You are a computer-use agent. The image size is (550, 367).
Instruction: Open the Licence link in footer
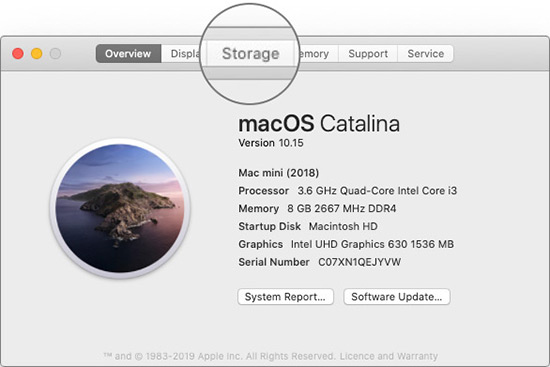tap(357, 356)
